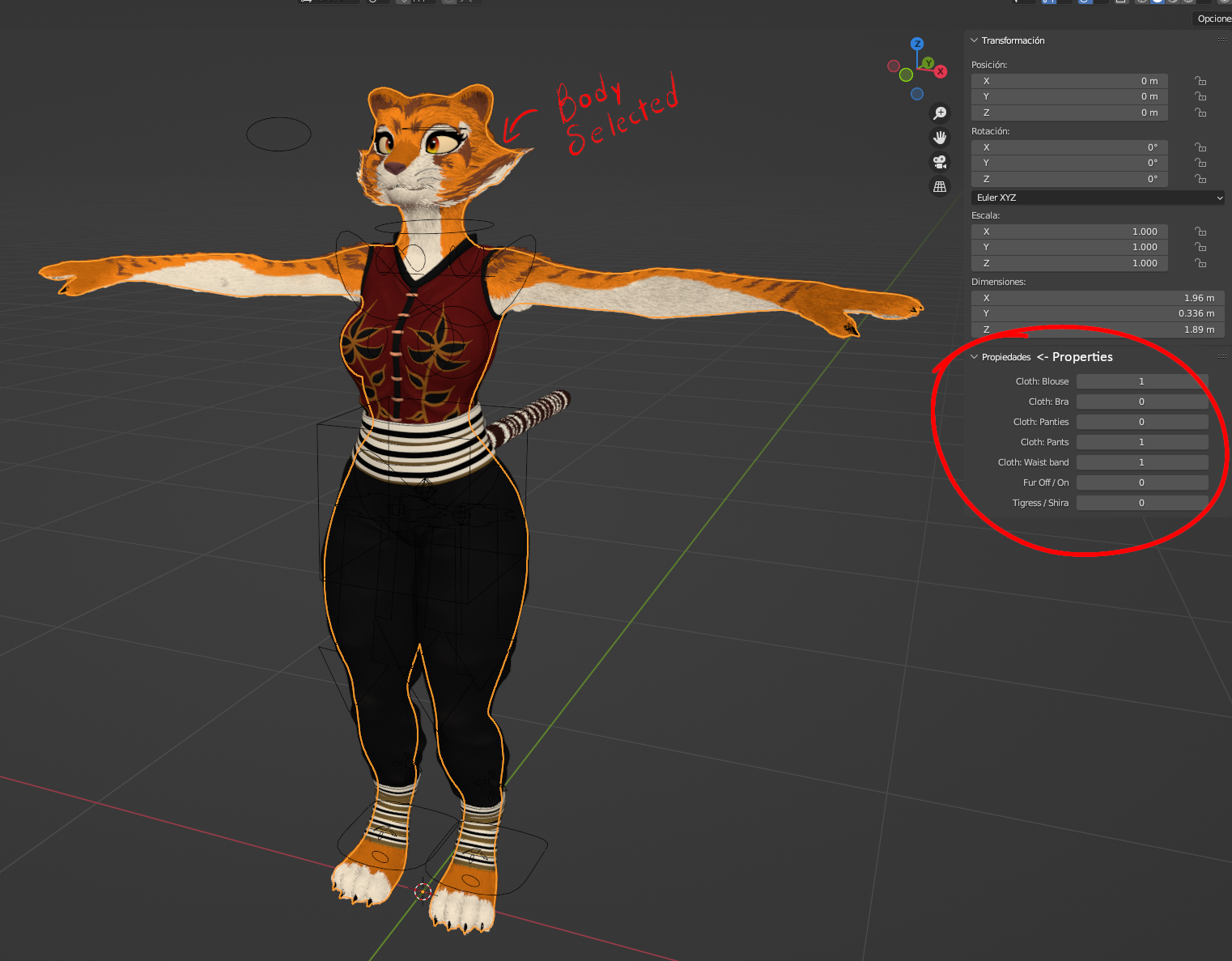1232x961 pixels.
Task: Open the Opciones menu
Action: pos(1213,19)
